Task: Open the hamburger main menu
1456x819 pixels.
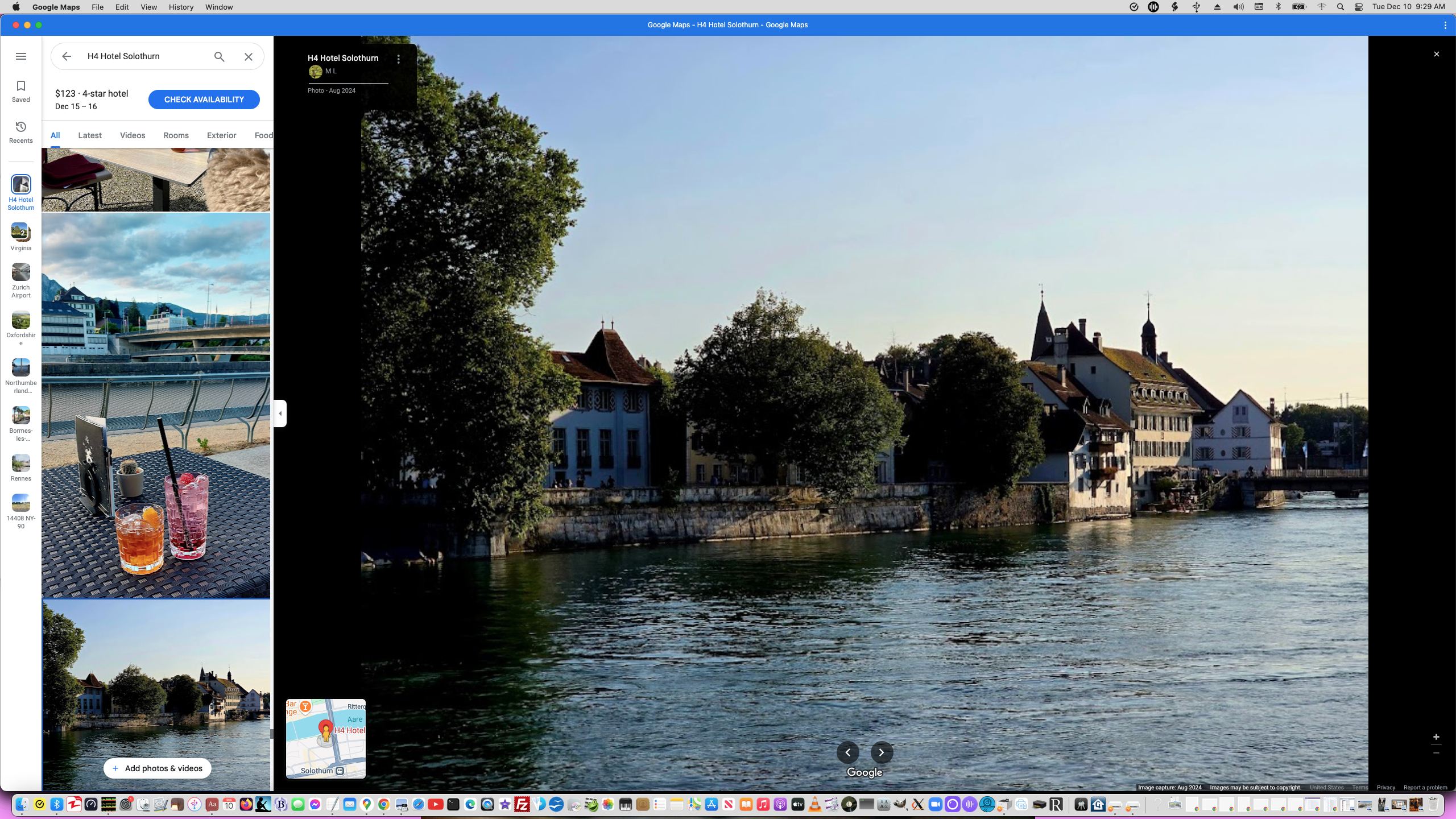Action: coord(21,56)
